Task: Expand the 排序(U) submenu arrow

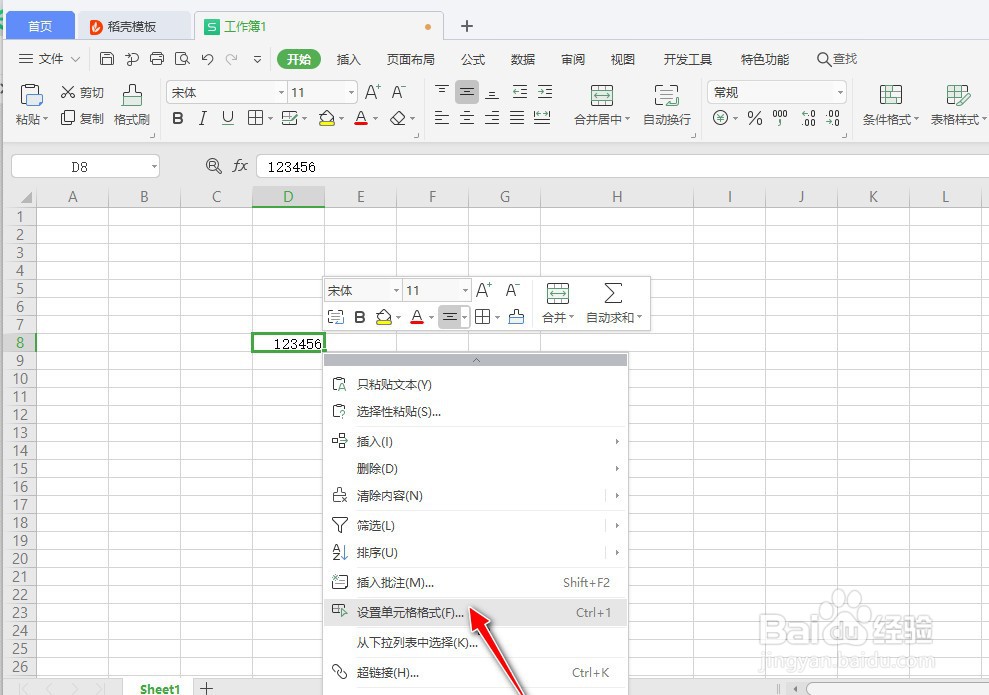Action: coord(617,552)
